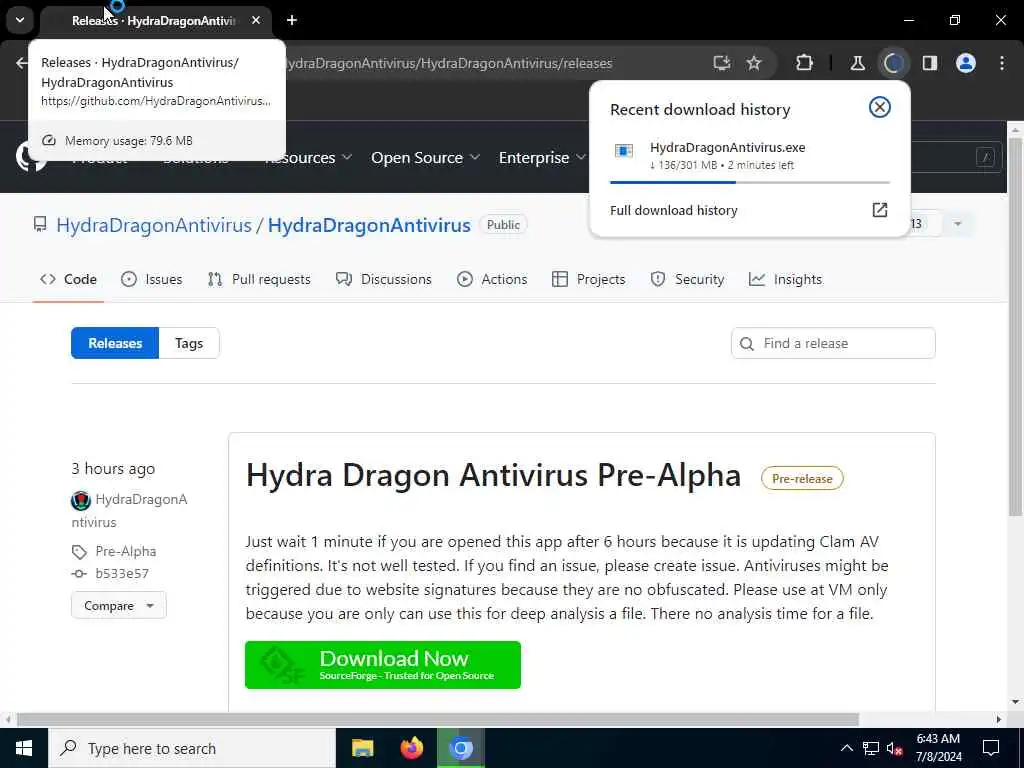Open the Compare dropdown
Screen dimensions: 1024x768
(119, 605)
